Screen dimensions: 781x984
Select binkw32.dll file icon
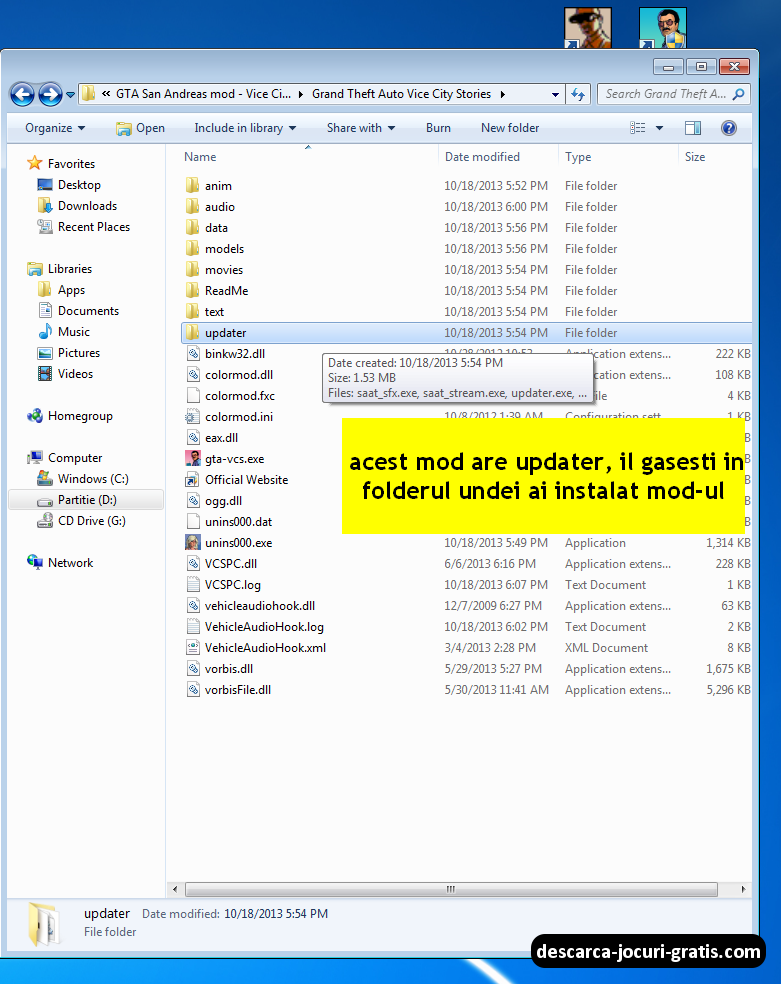coord(193,354)
